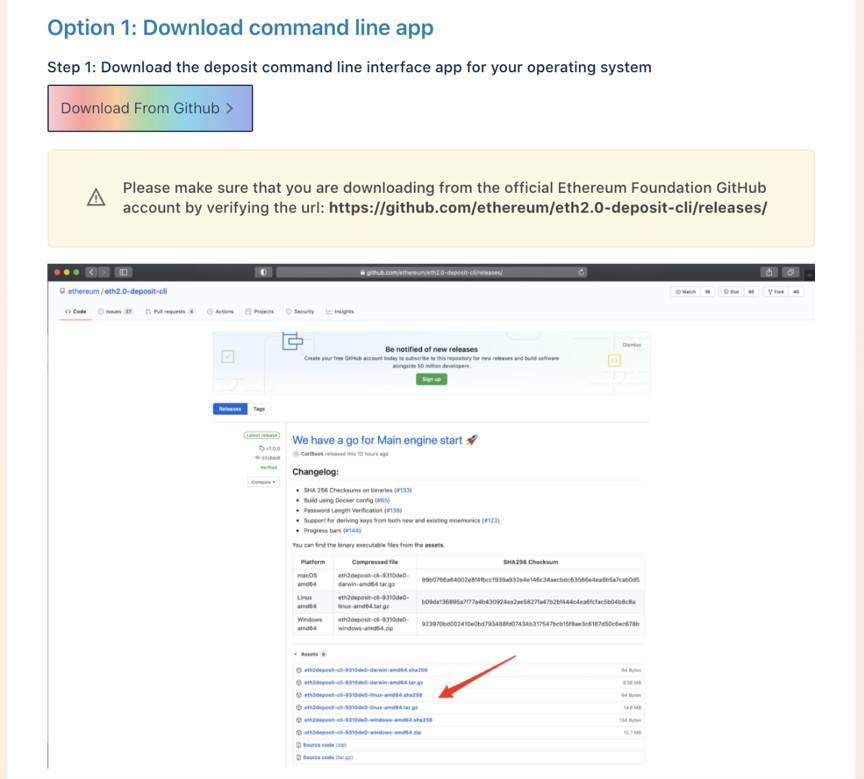Image resolution: width=864 pixels, height=779 pixels.
Task: Select the Insights tab
Action: click(x=340, y=312)
